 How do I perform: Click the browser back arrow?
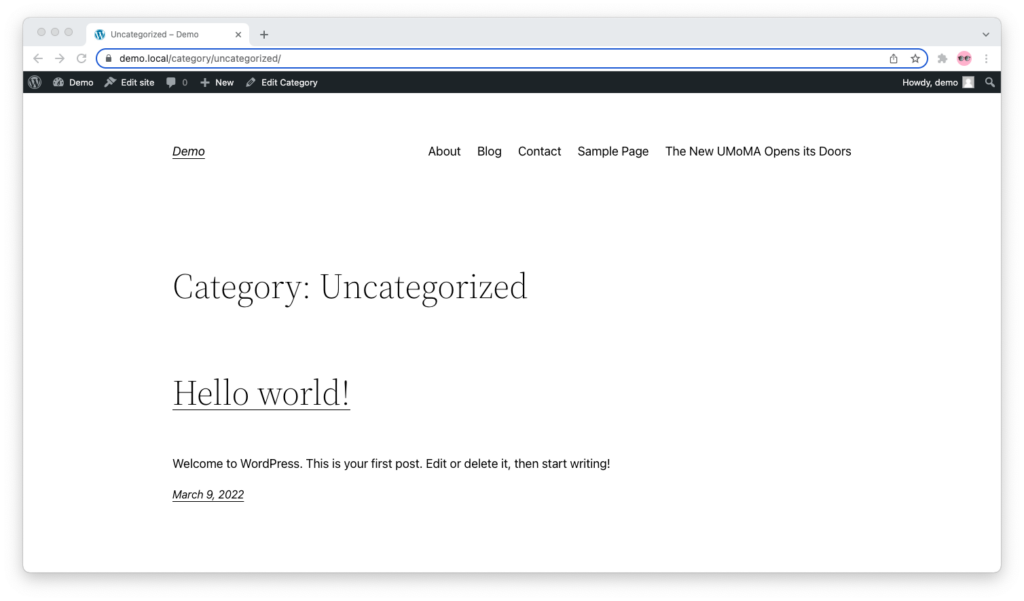(38, 58)
